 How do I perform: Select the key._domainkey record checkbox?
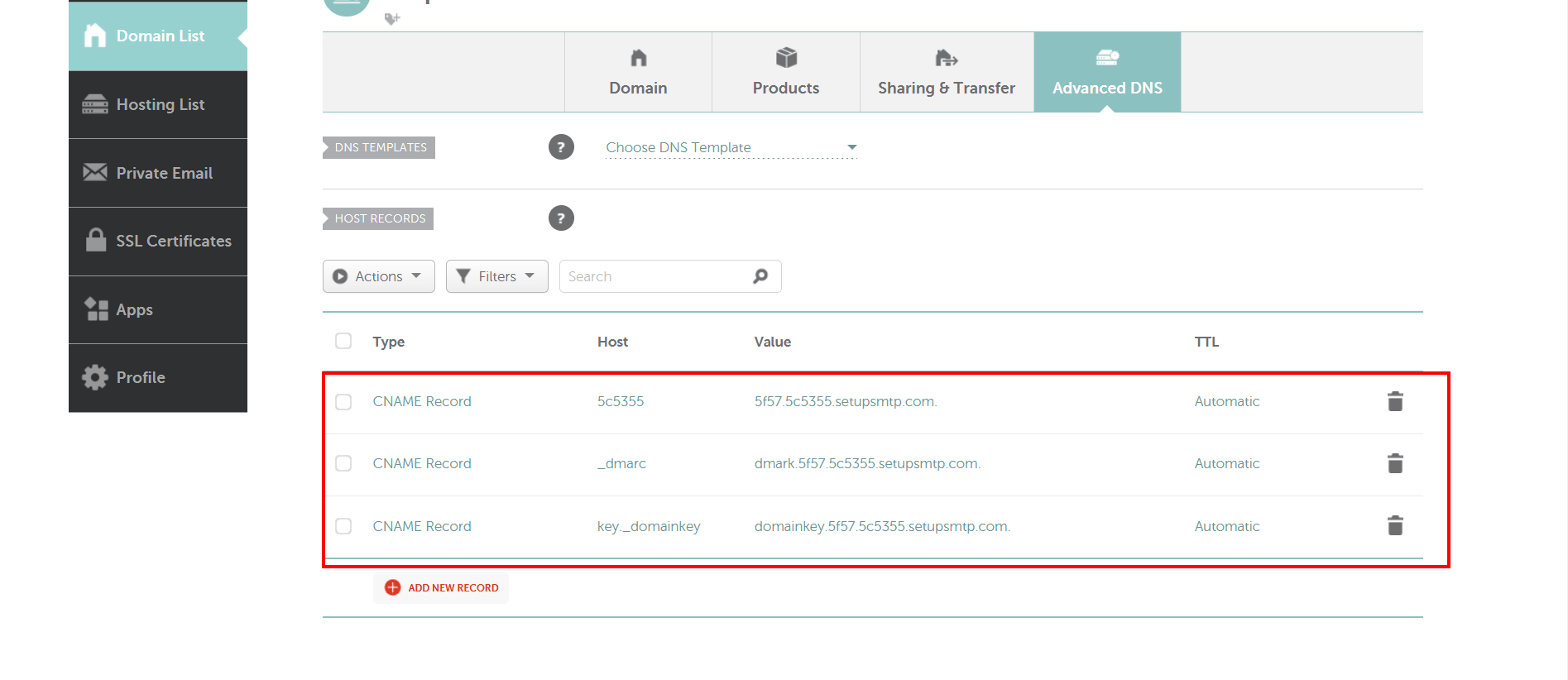coord(343,526)
